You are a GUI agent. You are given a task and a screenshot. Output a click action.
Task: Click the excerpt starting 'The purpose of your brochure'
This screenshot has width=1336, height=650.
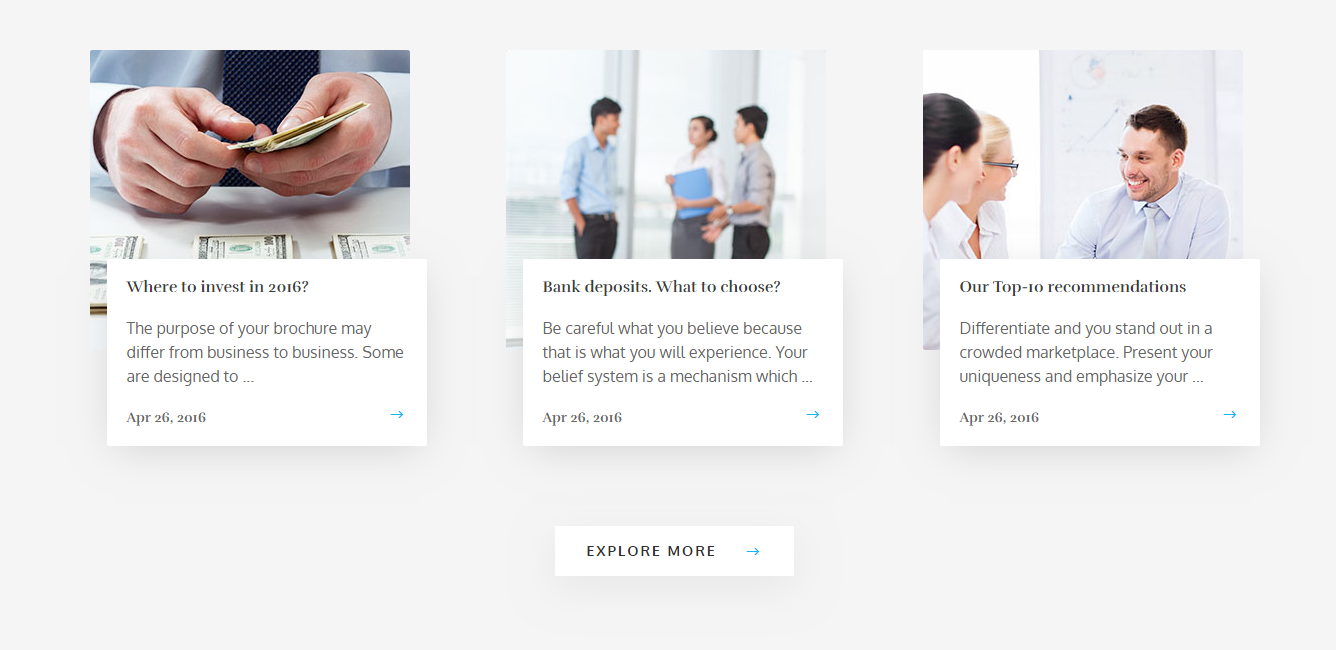(x=266, y=353)
